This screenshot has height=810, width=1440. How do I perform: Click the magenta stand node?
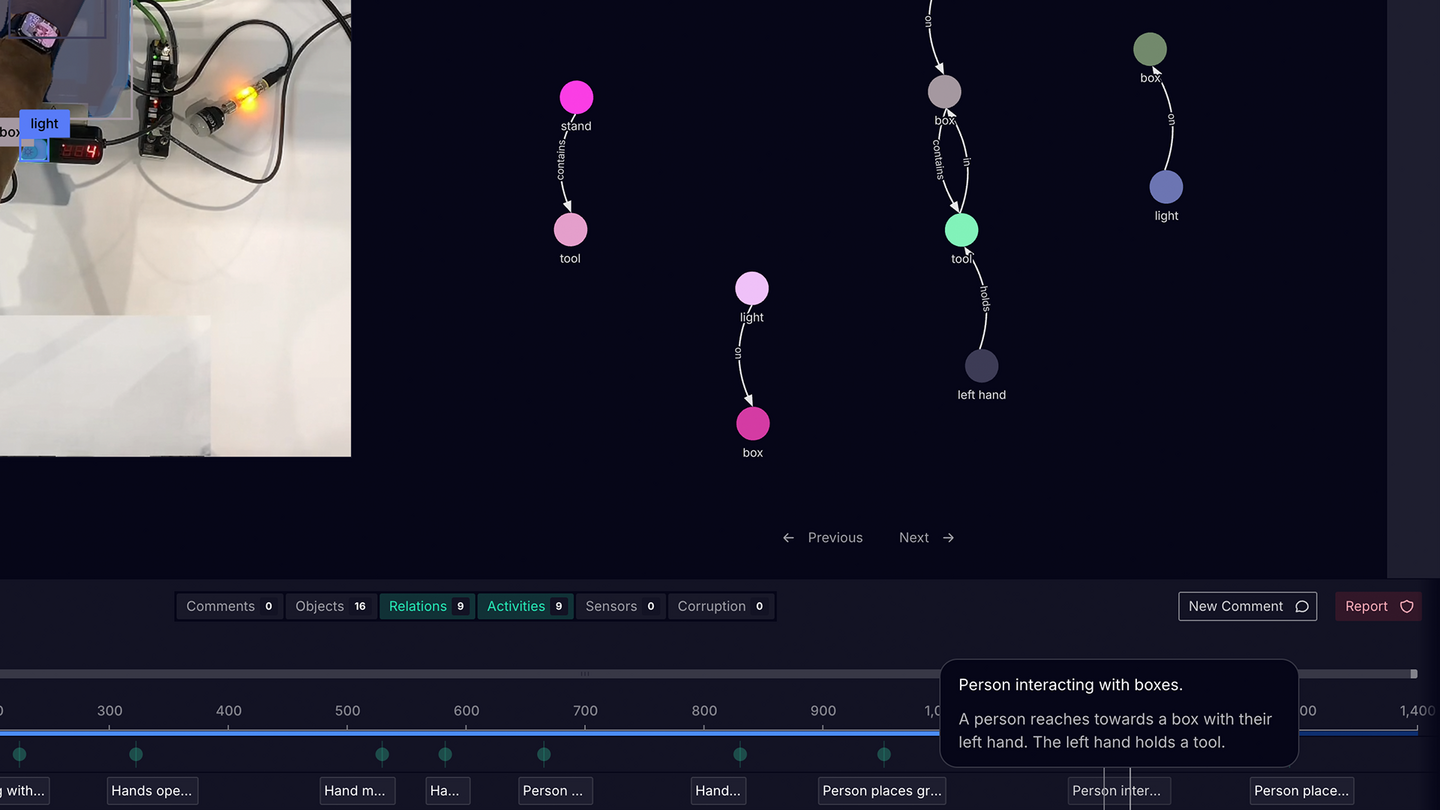coord(576,98)
